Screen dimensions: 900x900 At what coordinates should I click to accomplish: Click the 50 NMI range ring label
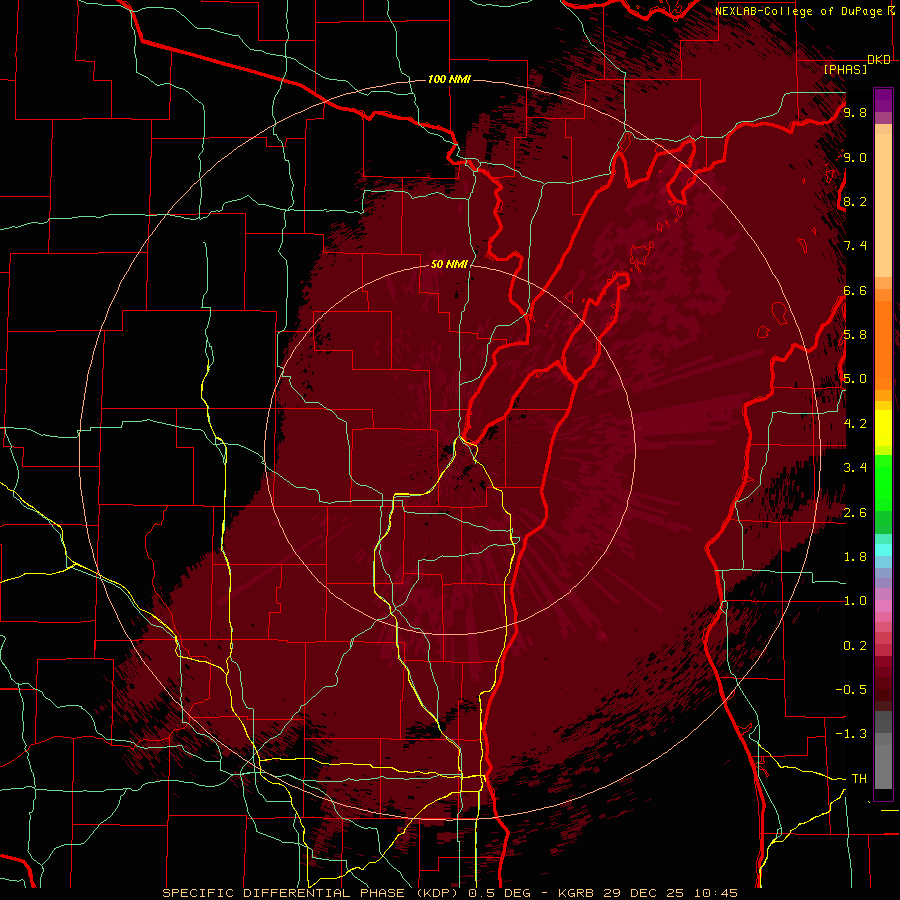449,264
